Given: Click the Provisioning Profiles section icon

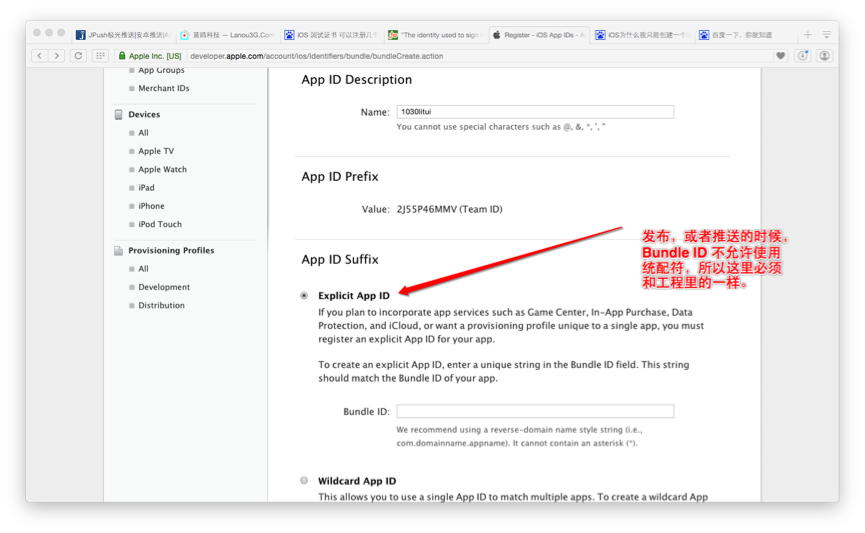Looking at the screenshot, I should pyautogui.click(x=118, y=250).
